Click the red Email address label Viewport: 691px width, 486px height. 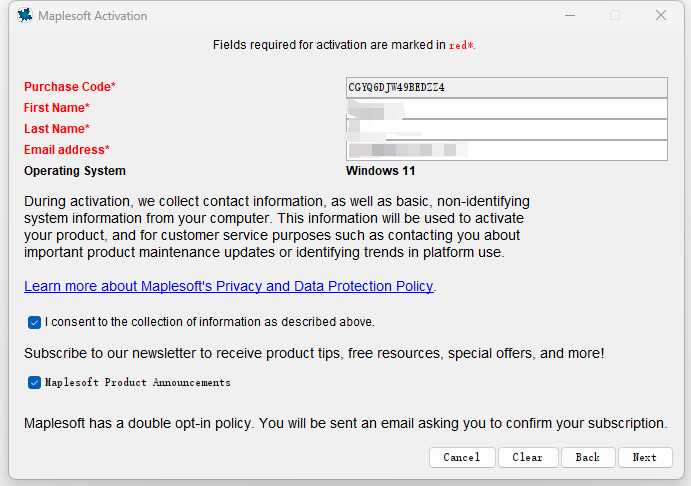point(67,150)
